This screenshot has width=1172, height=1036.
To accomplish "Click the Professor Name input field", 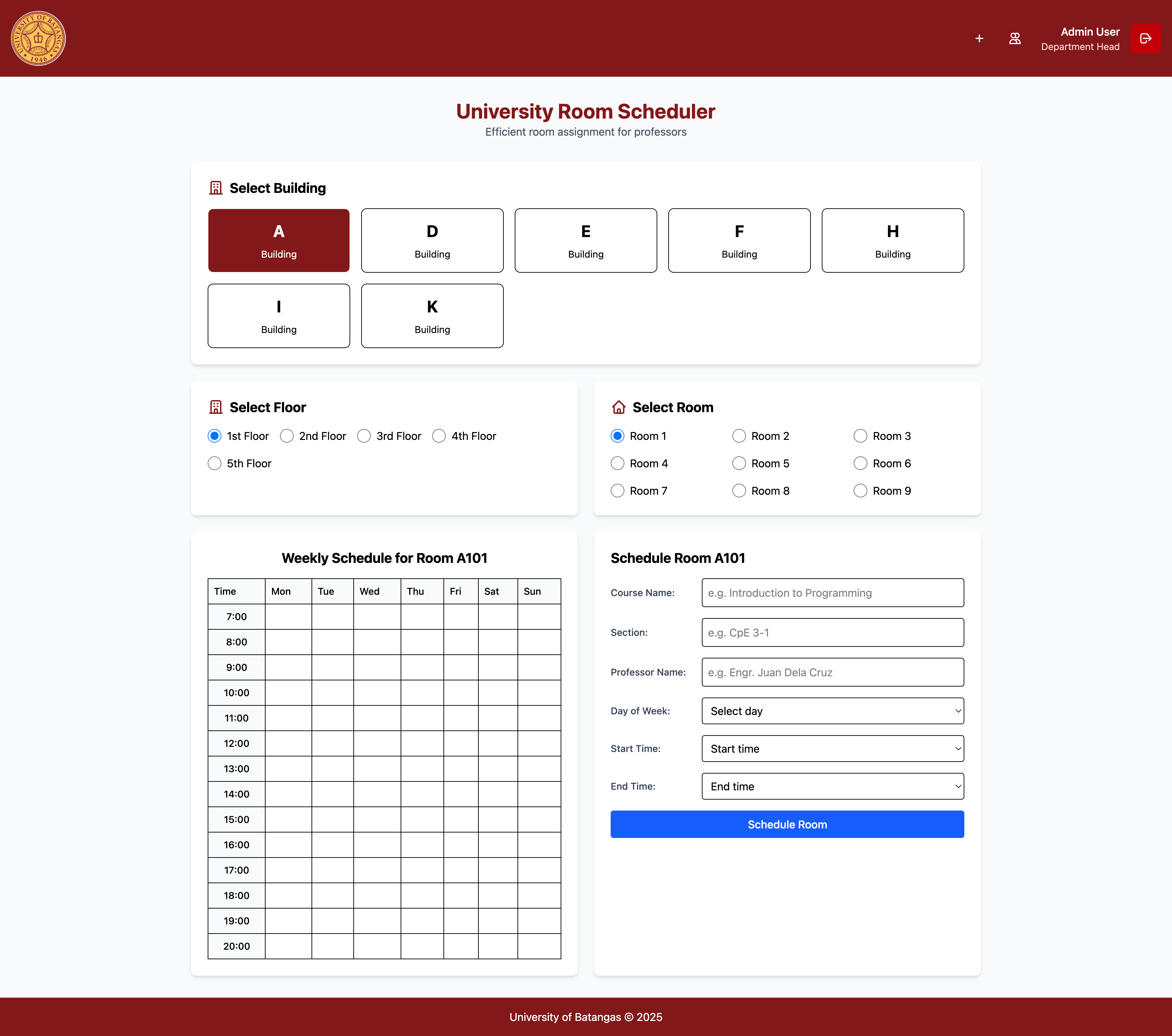I will click(832, 672).
